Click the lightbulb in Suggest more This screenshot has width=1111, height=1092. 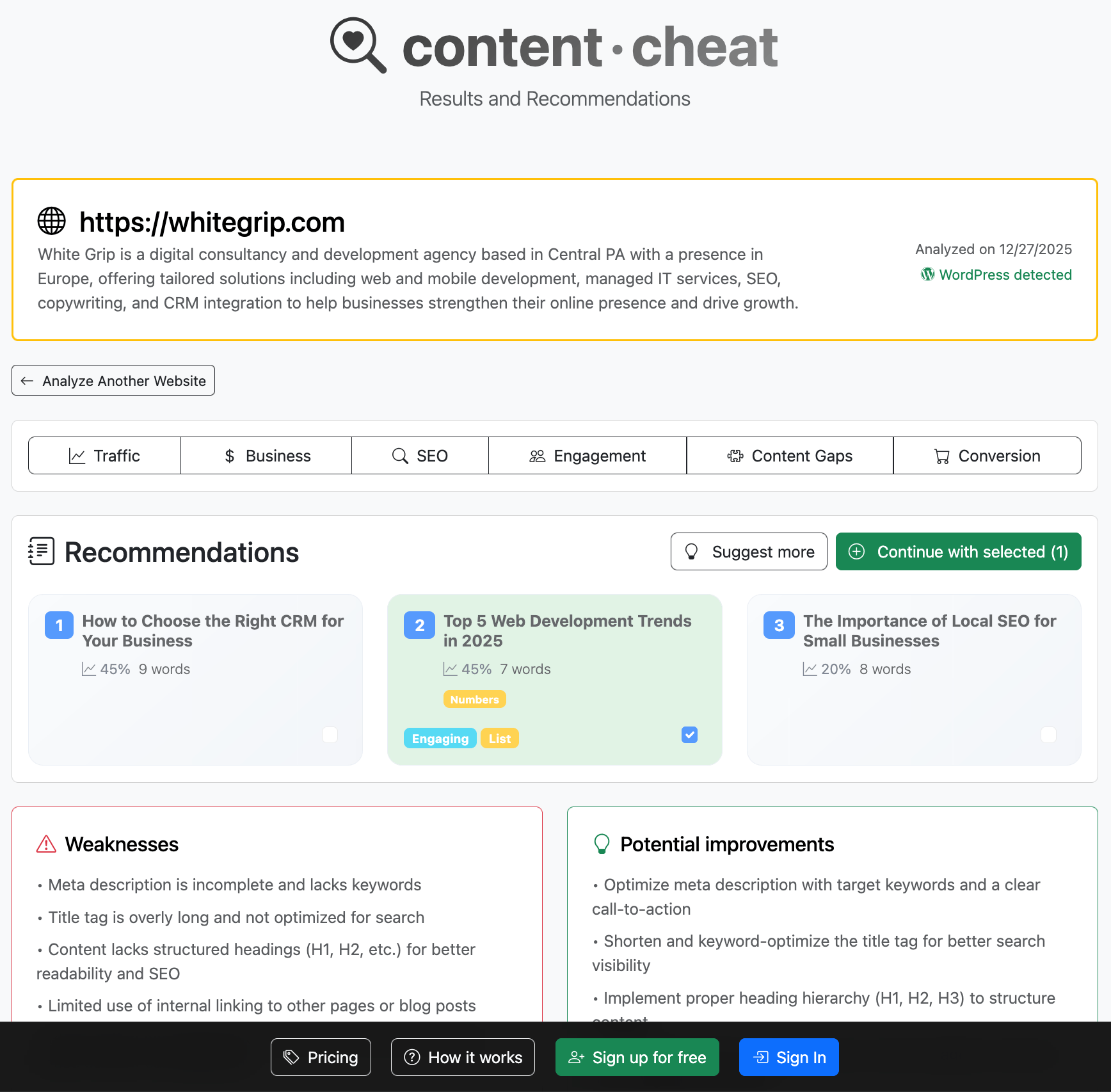click(692, 551)
